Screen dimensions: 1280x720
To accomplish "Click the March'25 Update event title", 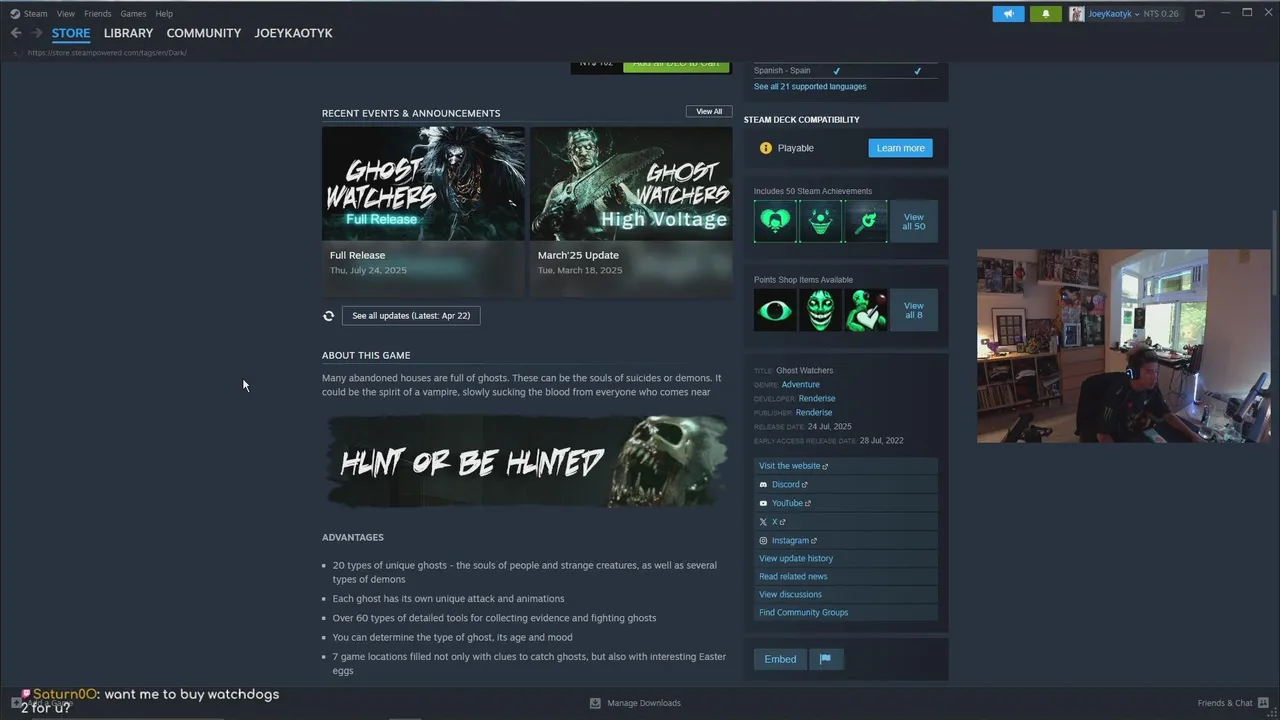I will point(578,255).
